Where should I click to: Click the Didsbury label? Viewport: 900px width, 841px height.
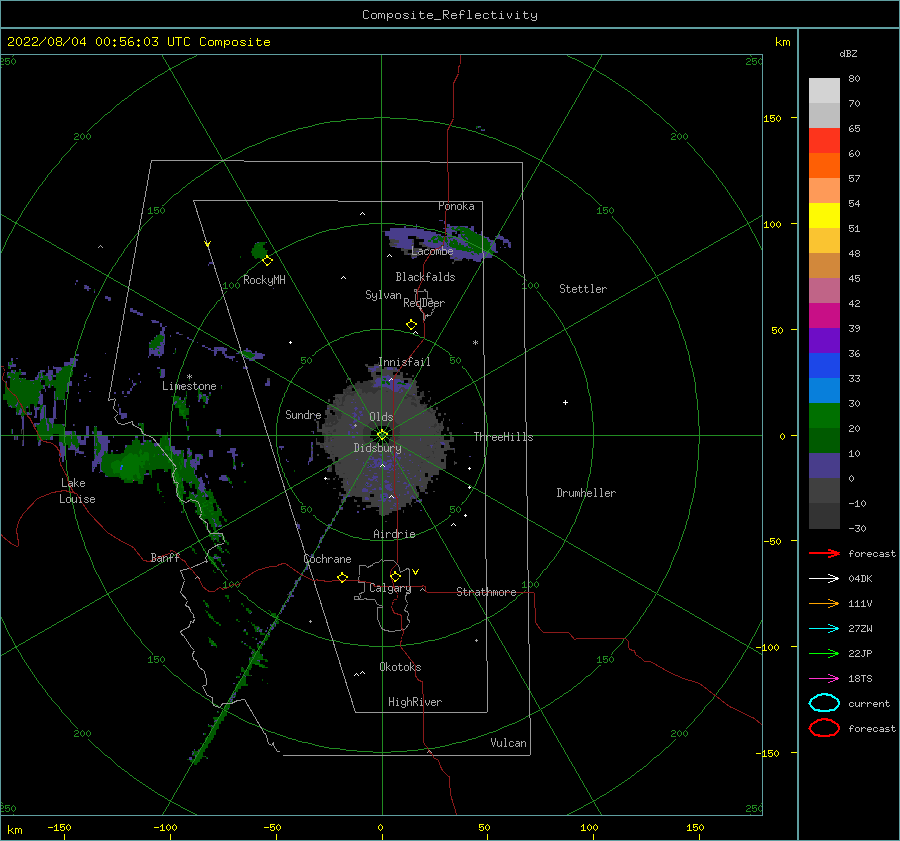377,448
